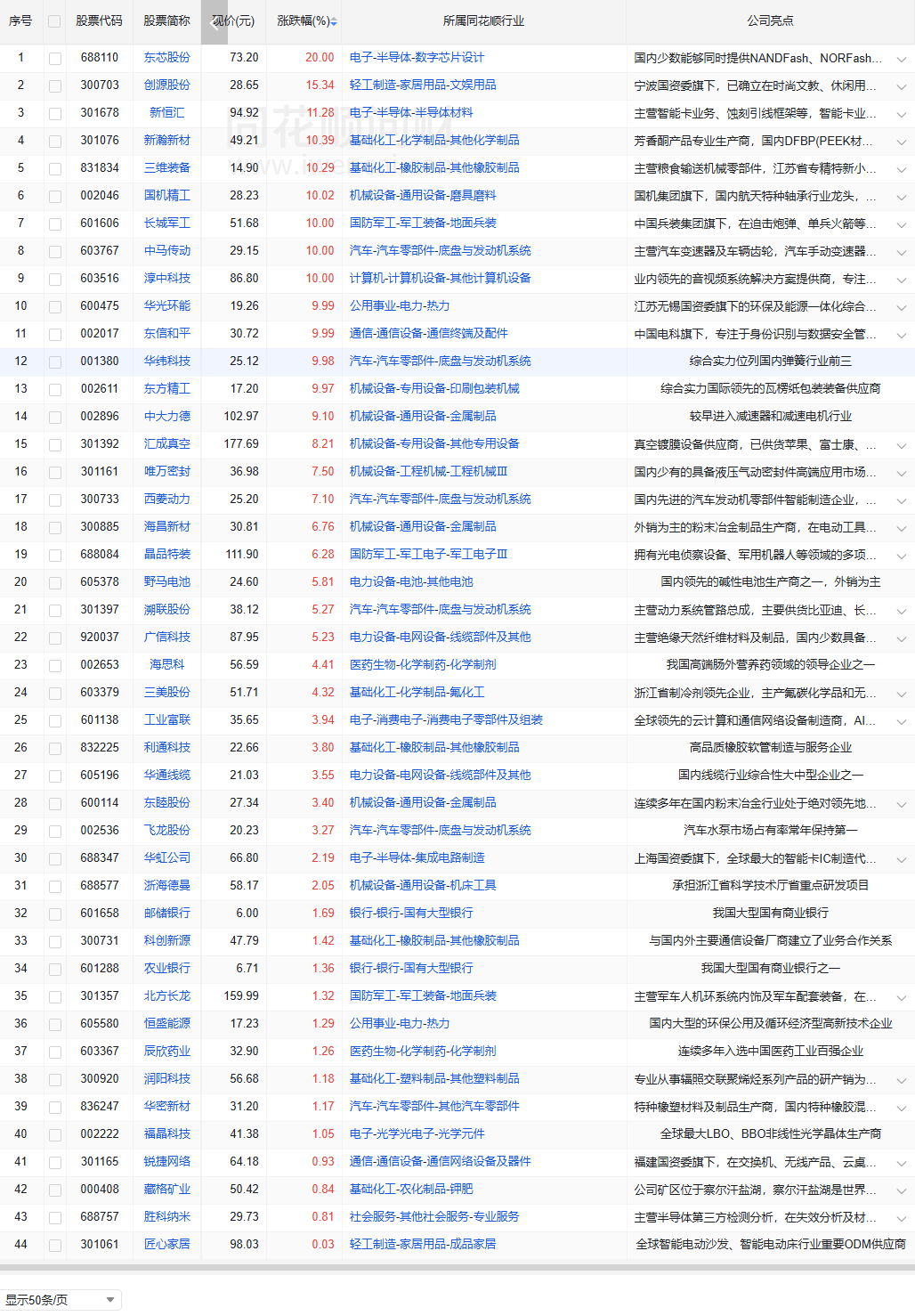Viewport: 915px width, 1316px height.
Task: Expand company highlights for 东芯股份 row
Action: tap(902, 60)
